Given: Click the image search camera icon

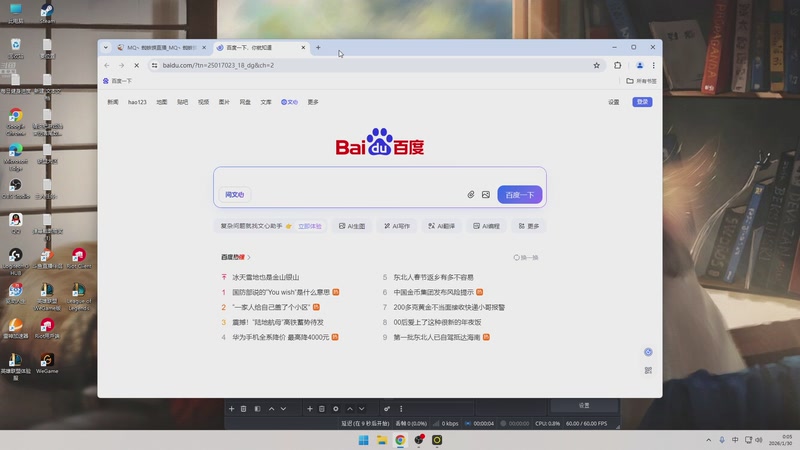Looking at the screenshot, I should [486, 194].
